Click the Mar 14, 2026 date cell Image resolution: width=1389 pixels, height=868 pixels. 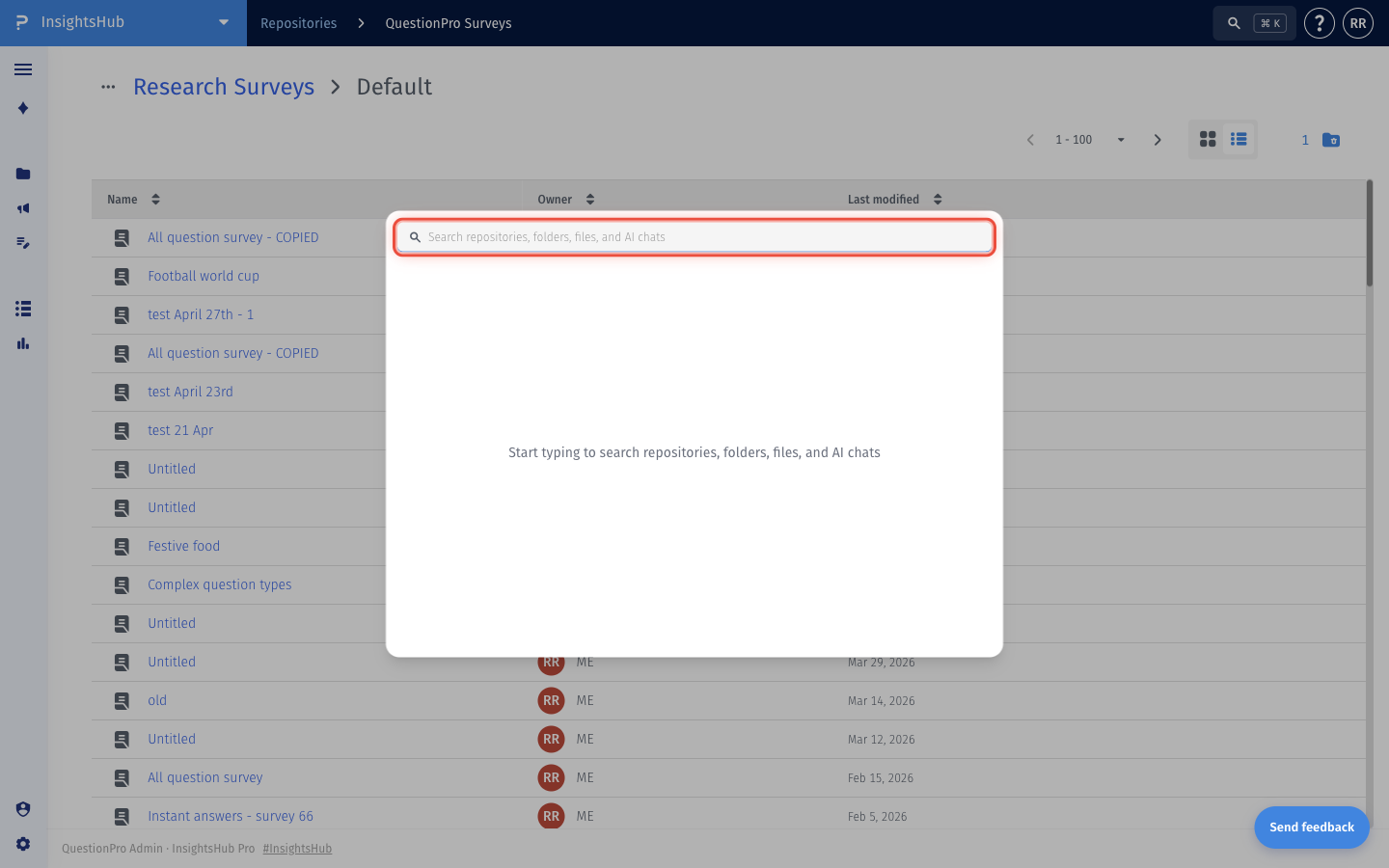pyautogui.click(x=882, y=701)
